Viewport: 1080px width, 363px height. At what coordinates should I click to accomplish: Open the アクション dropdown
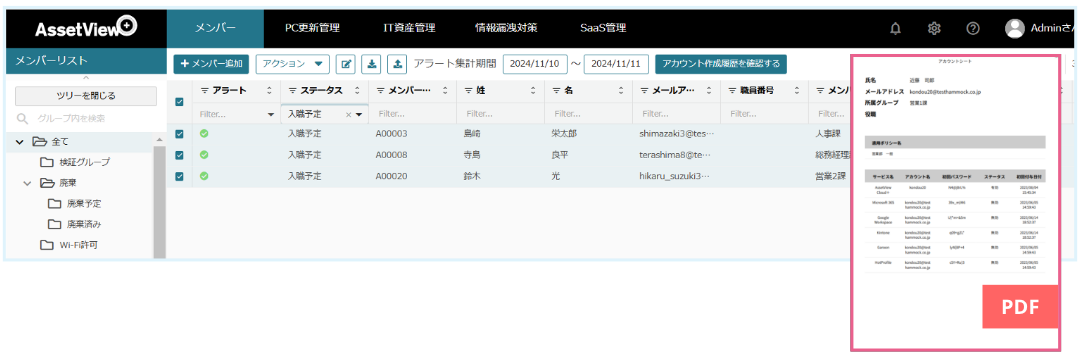[293, 64]
